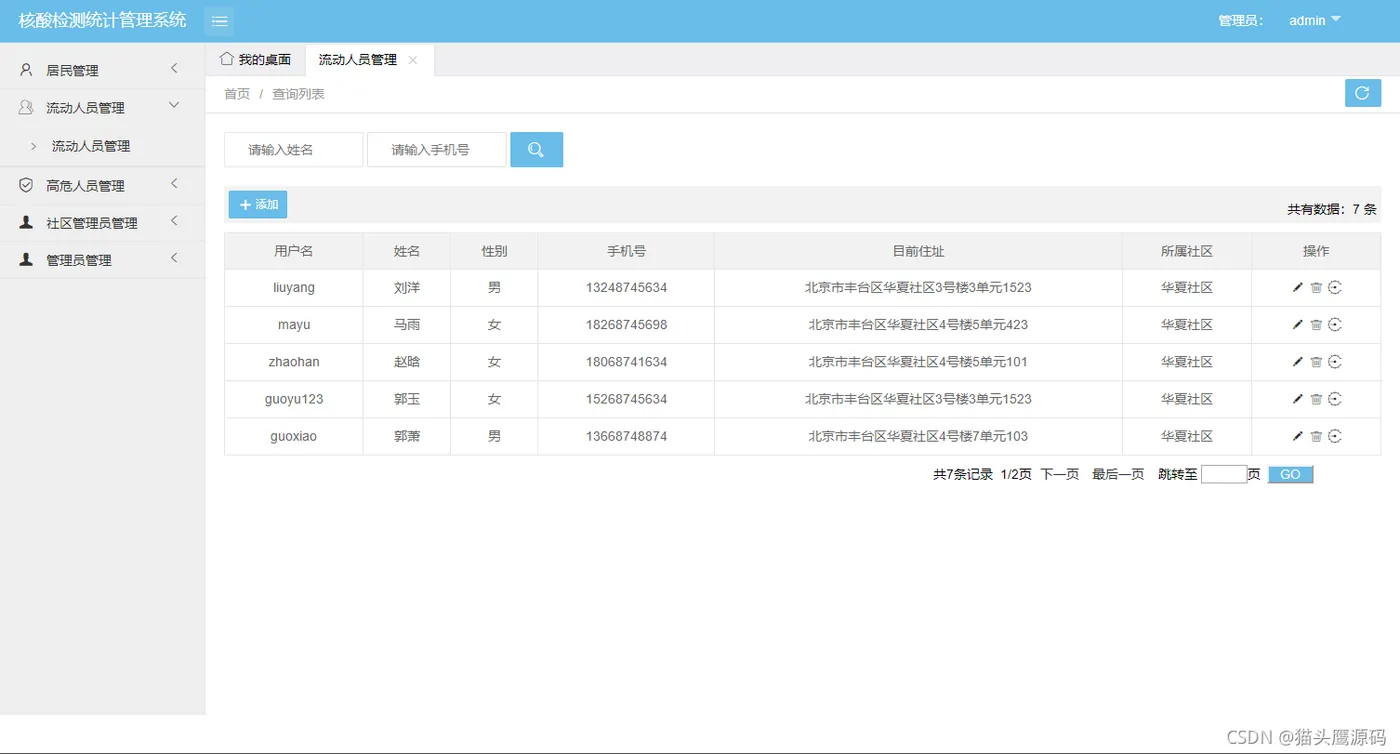This screenshot has width=1400, height=754.
Task: Edit the guoyu123 row with pencil icon
Action: [1298, 399]
